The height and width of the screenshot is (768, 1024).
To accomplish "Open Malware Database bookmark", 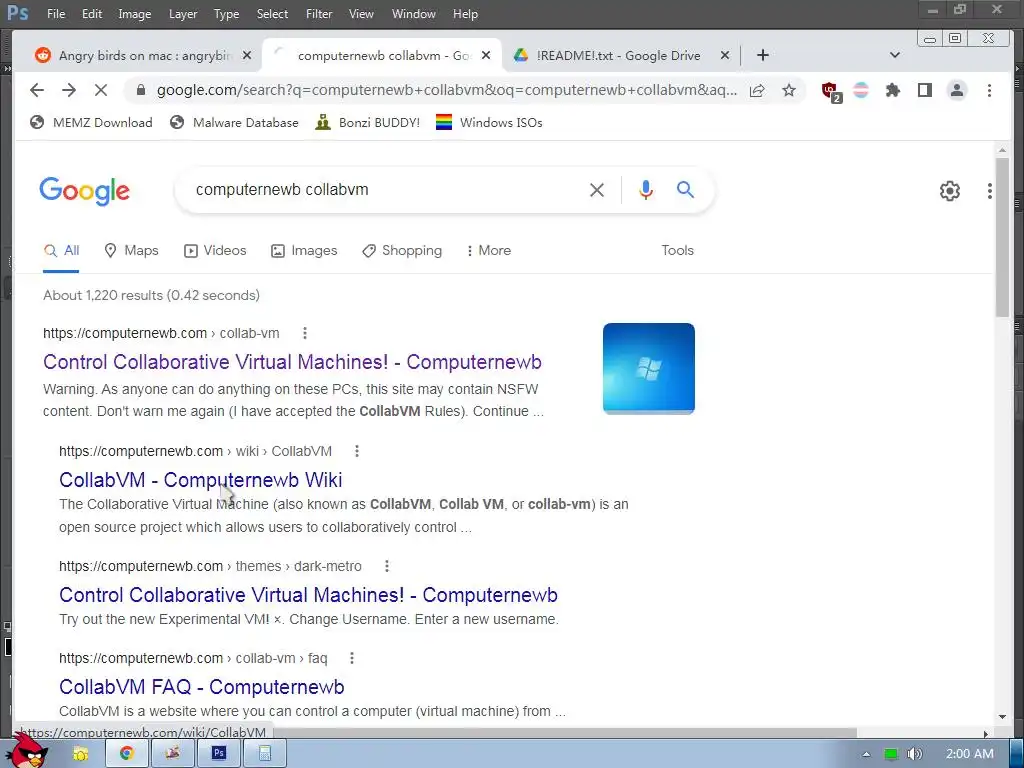I will 234,123.
